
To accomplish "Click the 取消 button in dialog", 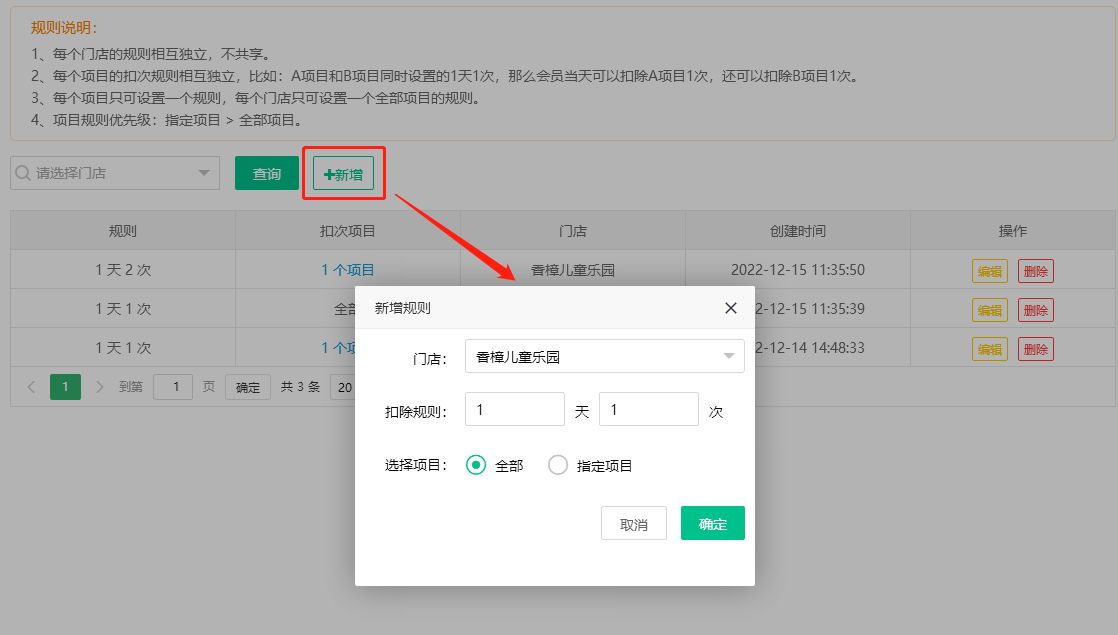I will [633, 523].
